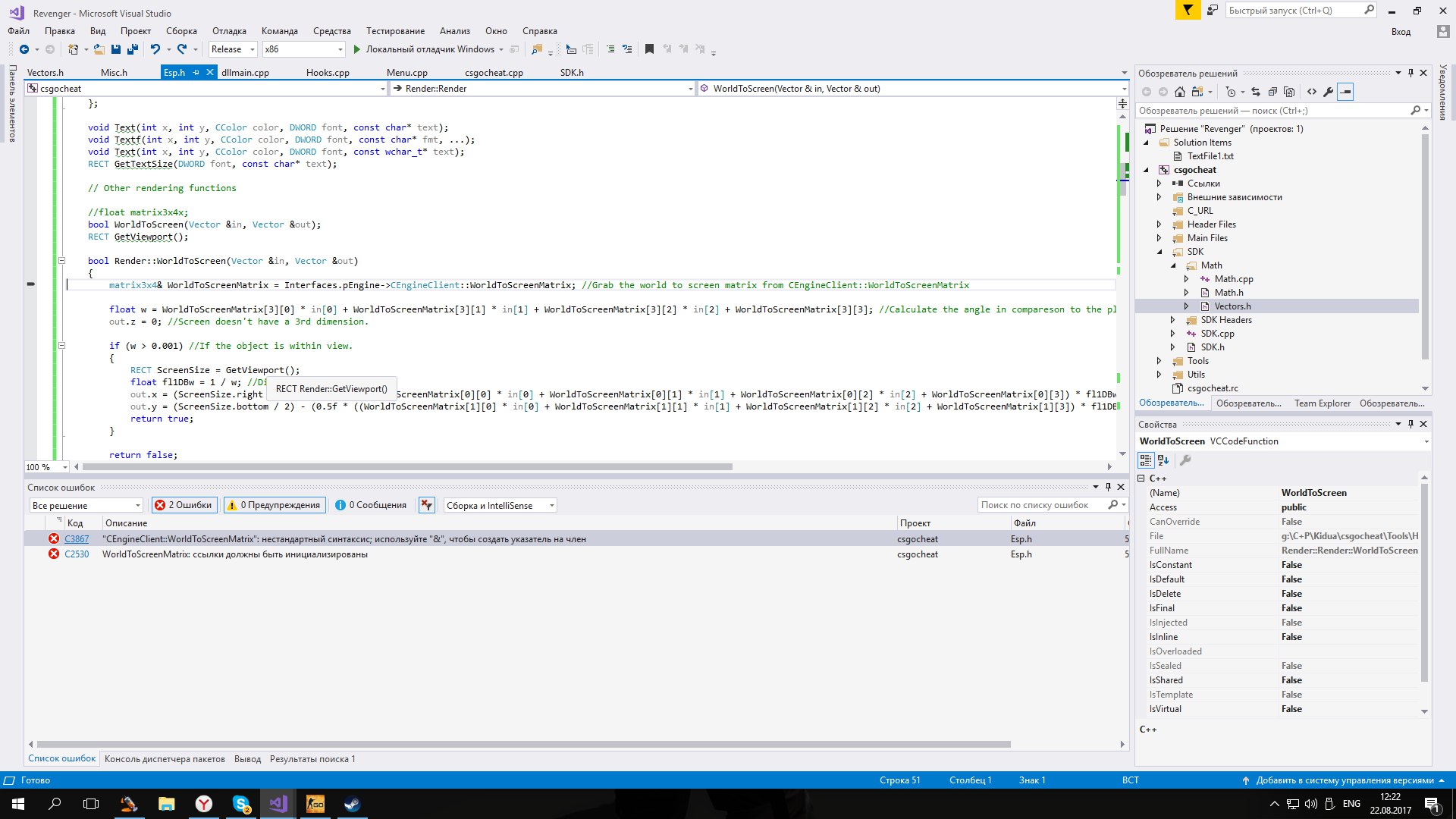Screen dimensions: 1456x819
Task: Toggle the 0 Сообщения messages filter
Action: pyautogui.click(x=372, y=505)
